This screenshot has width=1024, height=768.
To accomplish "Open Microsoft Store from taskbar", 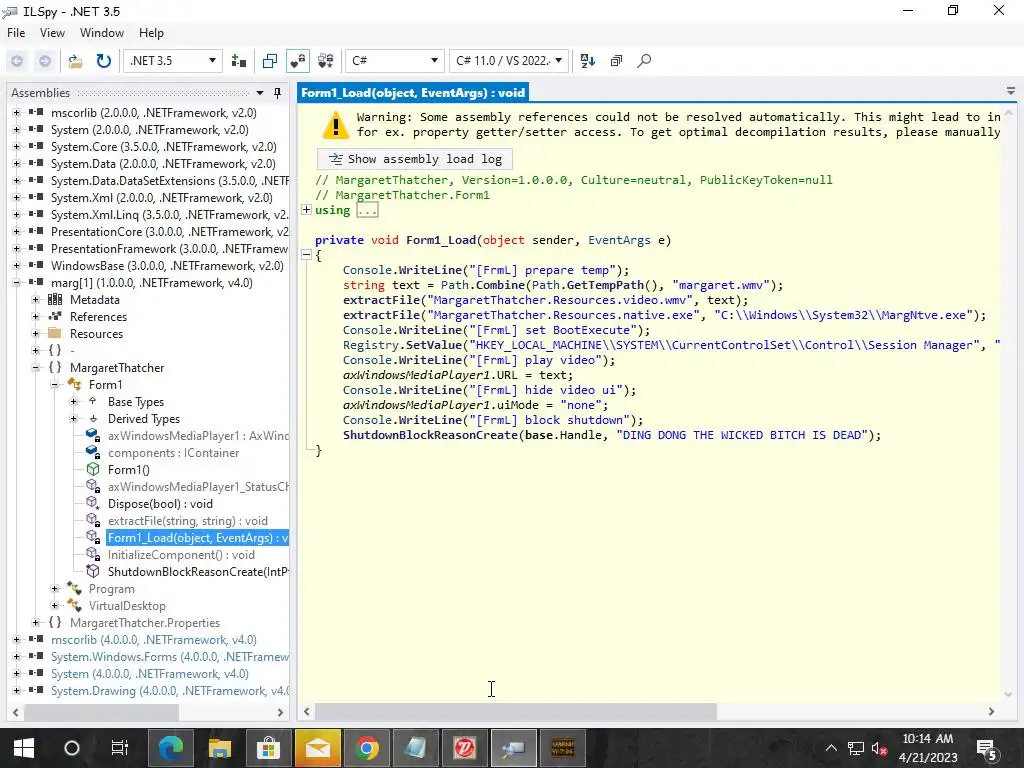I will pos(268,748).
